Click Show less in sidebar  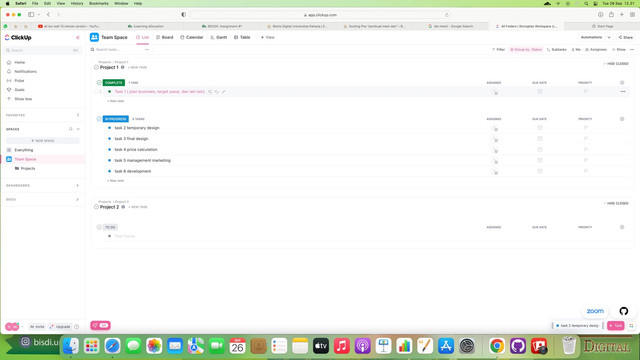click(23, 99)
